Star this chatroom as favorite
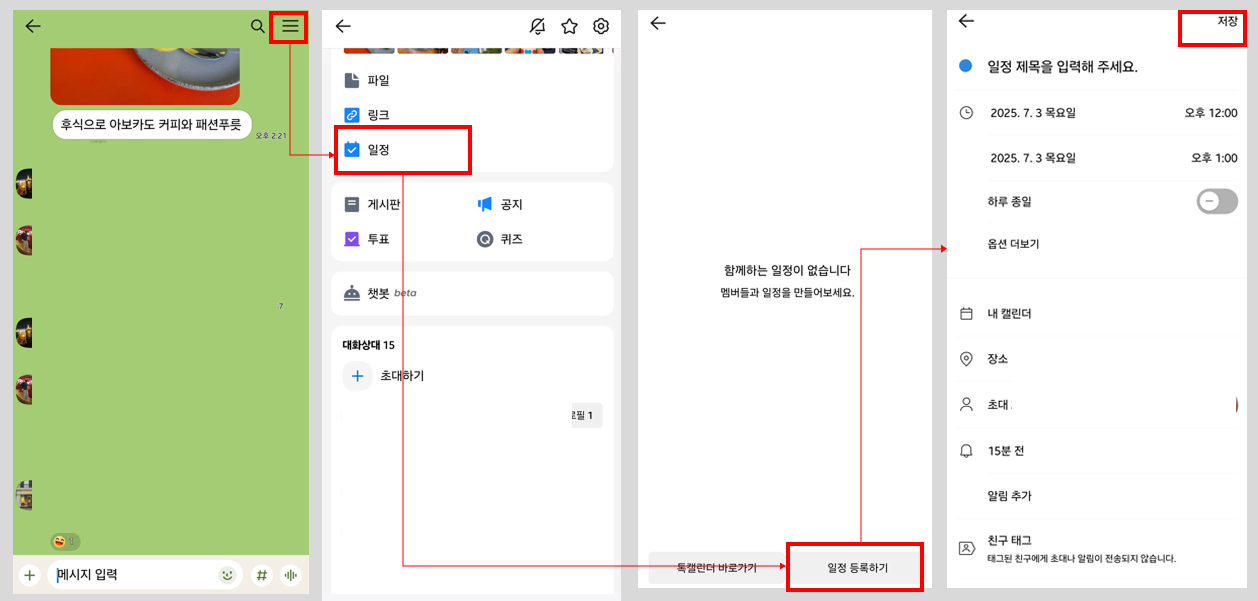This screenshot has width=1258, height=601. (569, 27)
